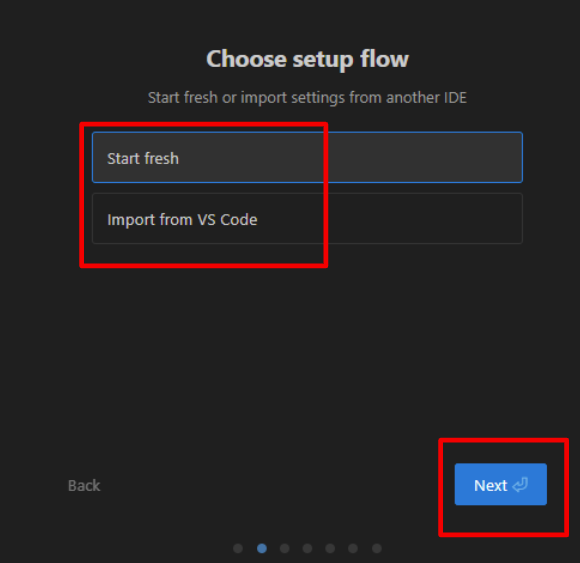Click the subtitle about importing IDE settings
The height and width of the screenshot is (563, 580).
point(307,98)
